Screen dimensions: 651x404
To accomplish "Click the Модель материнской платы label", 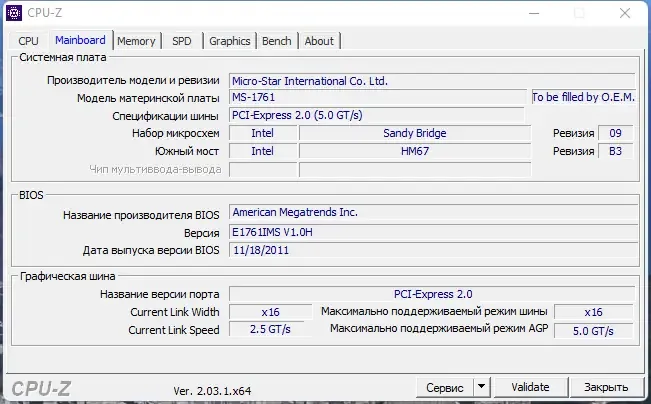I will [148, 98].
